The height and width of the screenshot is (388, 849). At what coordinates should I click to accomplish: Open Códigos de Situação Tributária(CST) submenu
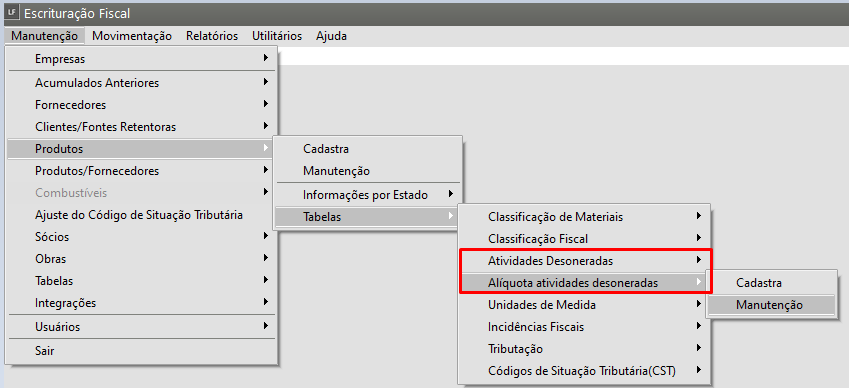click(585, 371)
